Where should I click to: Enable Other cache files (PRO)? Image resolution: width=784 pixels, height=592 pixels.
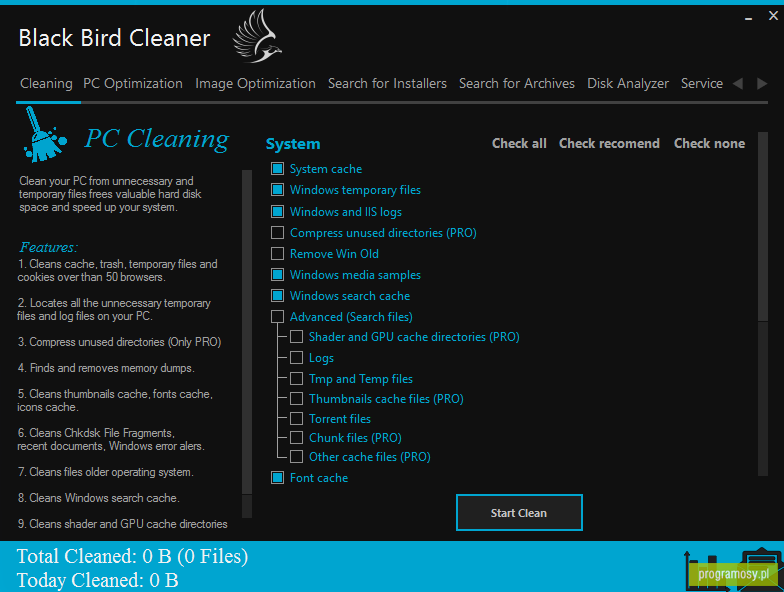[296, 456]
